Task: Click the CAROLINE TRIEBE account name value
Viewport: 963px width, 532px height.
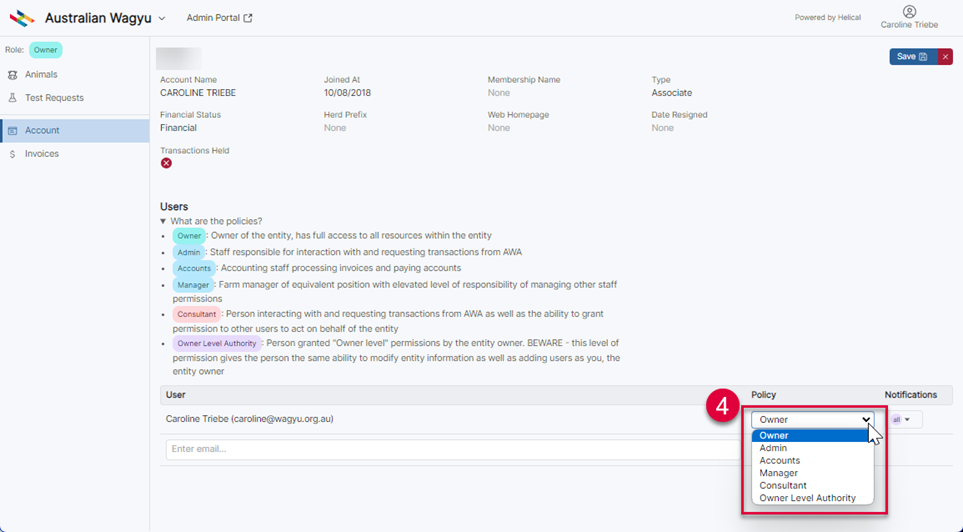Action: 198,93
